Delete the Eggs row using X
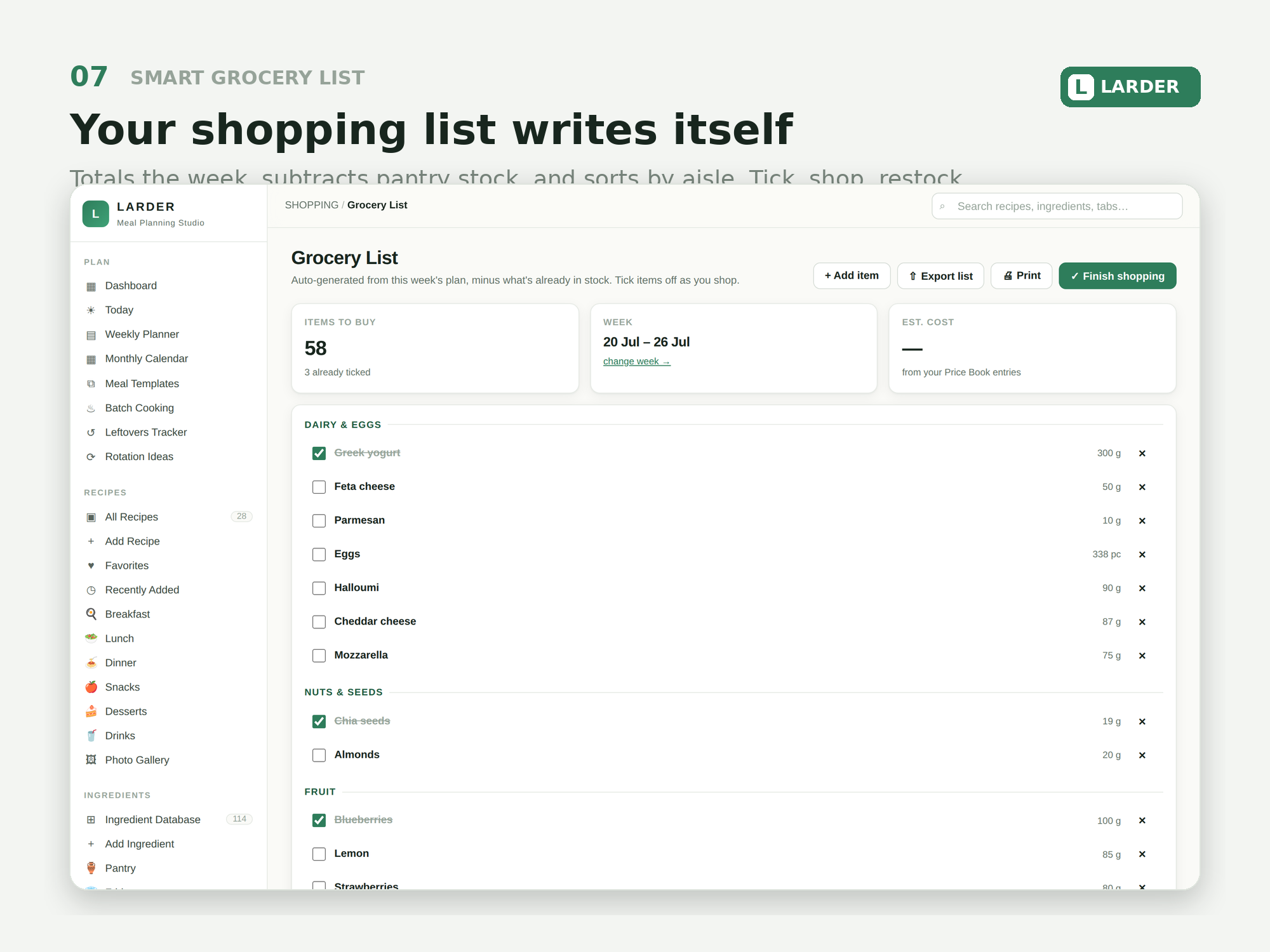1270x952 pixels. click(x=1142, y=555)
